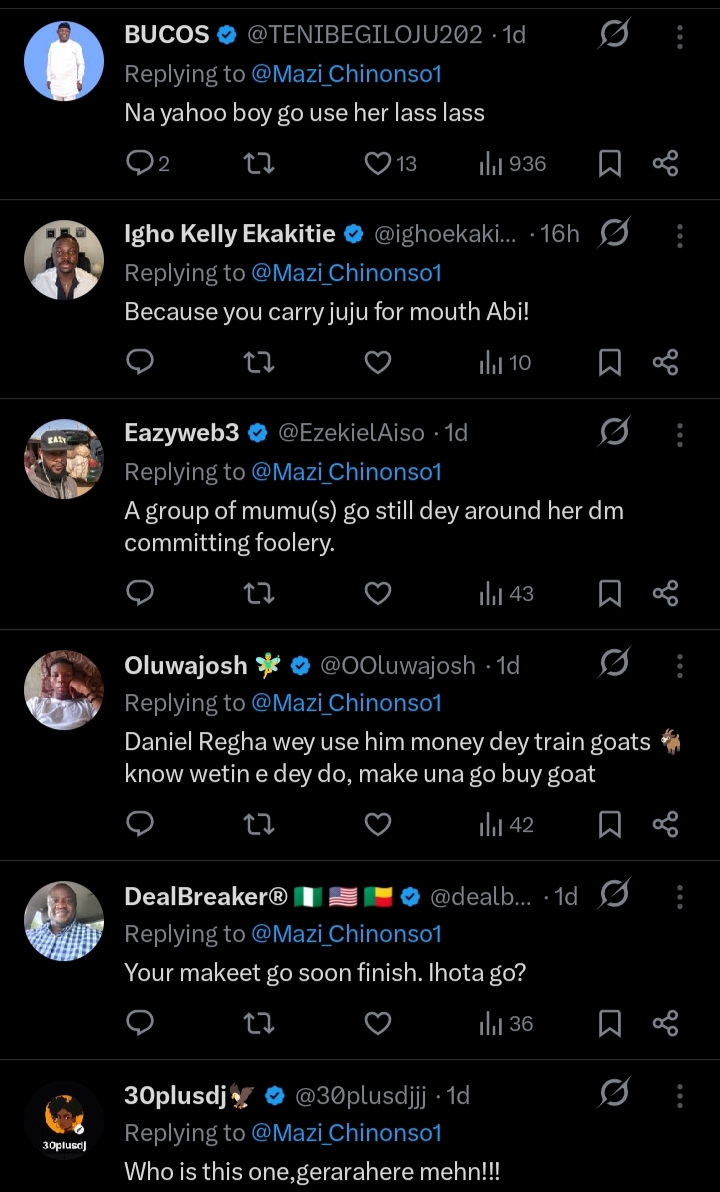
Task: Open Igho Kelly Ekakitie's profile name
Action: click(x=229, y=234)
